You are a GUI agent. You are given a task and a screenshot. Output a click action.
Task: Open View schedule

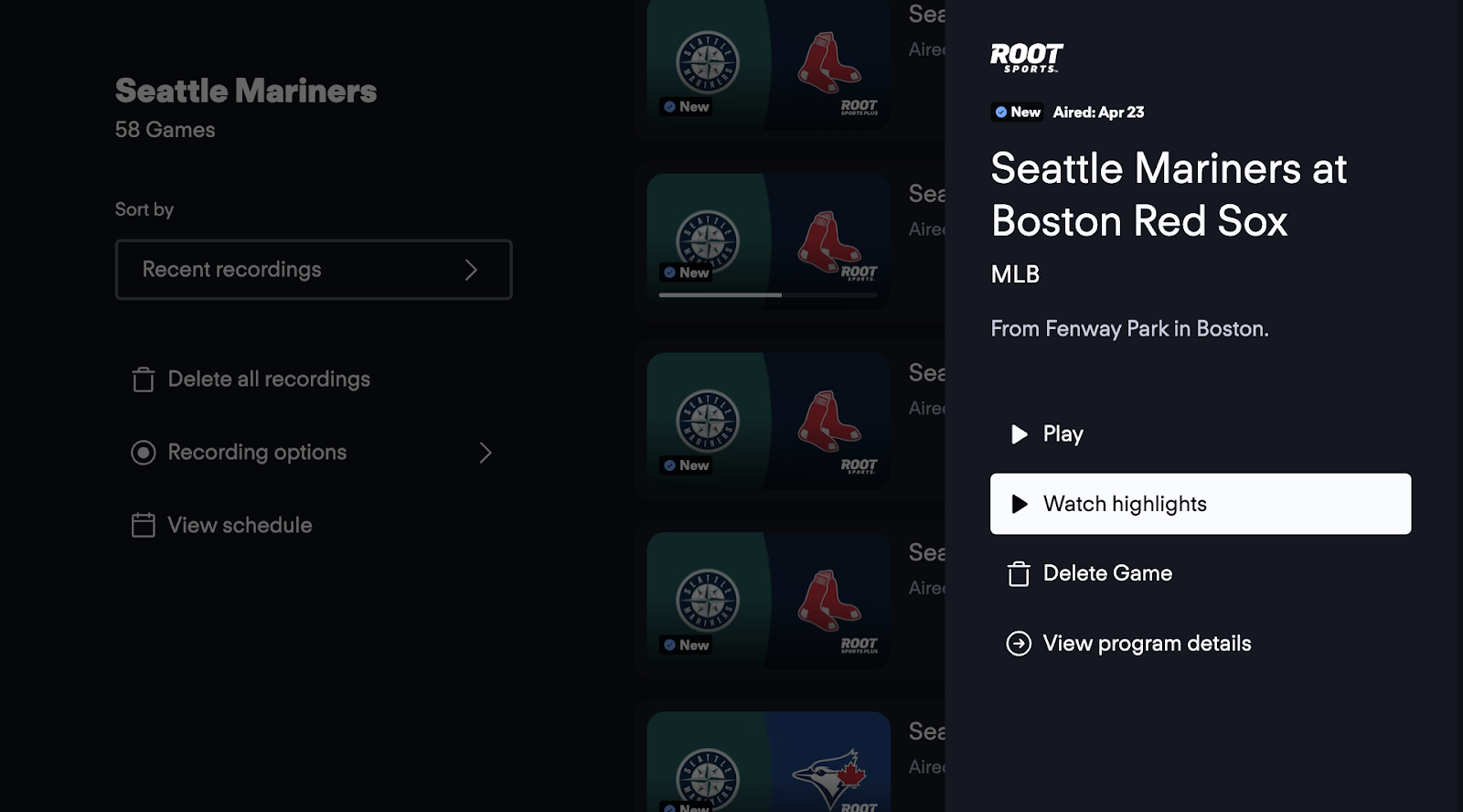222,525
